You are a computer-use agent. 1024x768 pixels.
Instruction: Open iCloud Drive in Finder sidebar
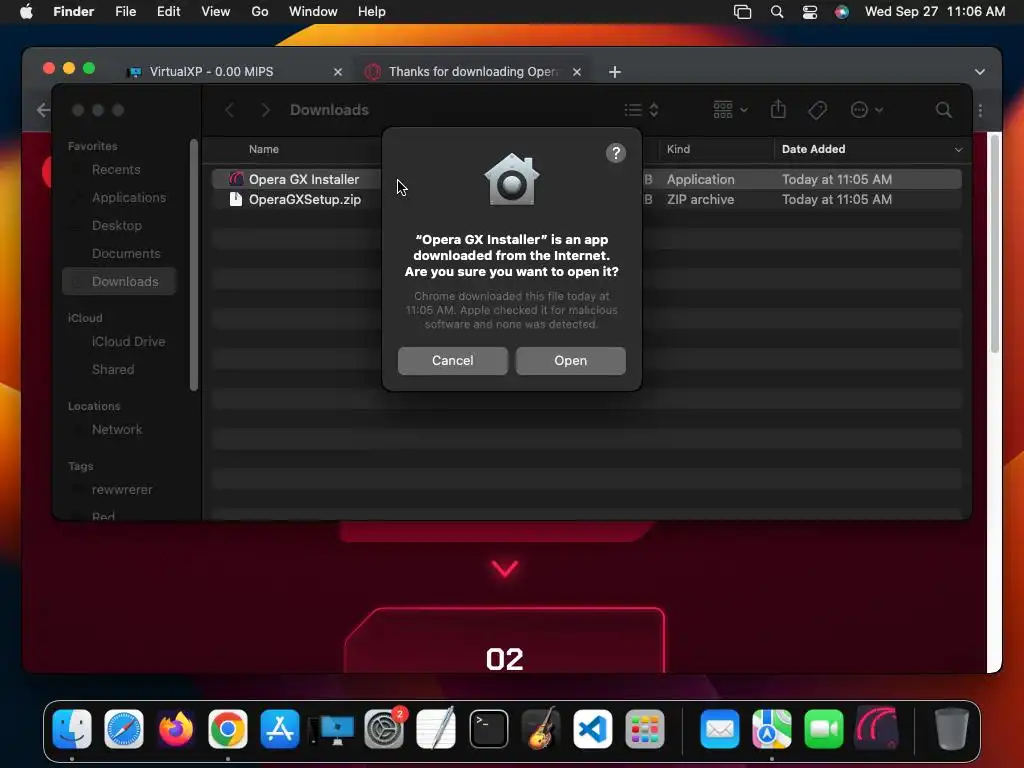click(x=128, y=342)
